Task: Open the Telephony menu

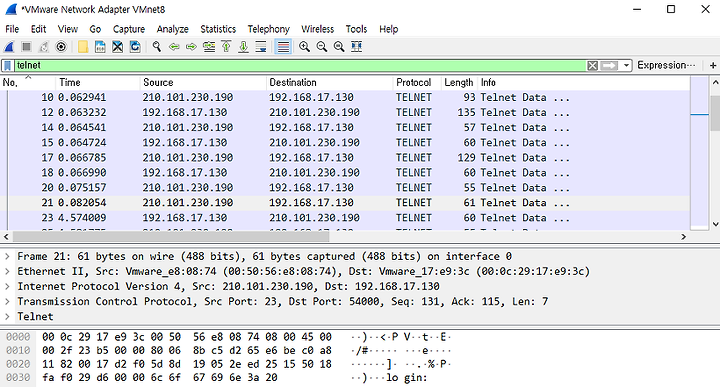Action: click(x=269, y=29)
